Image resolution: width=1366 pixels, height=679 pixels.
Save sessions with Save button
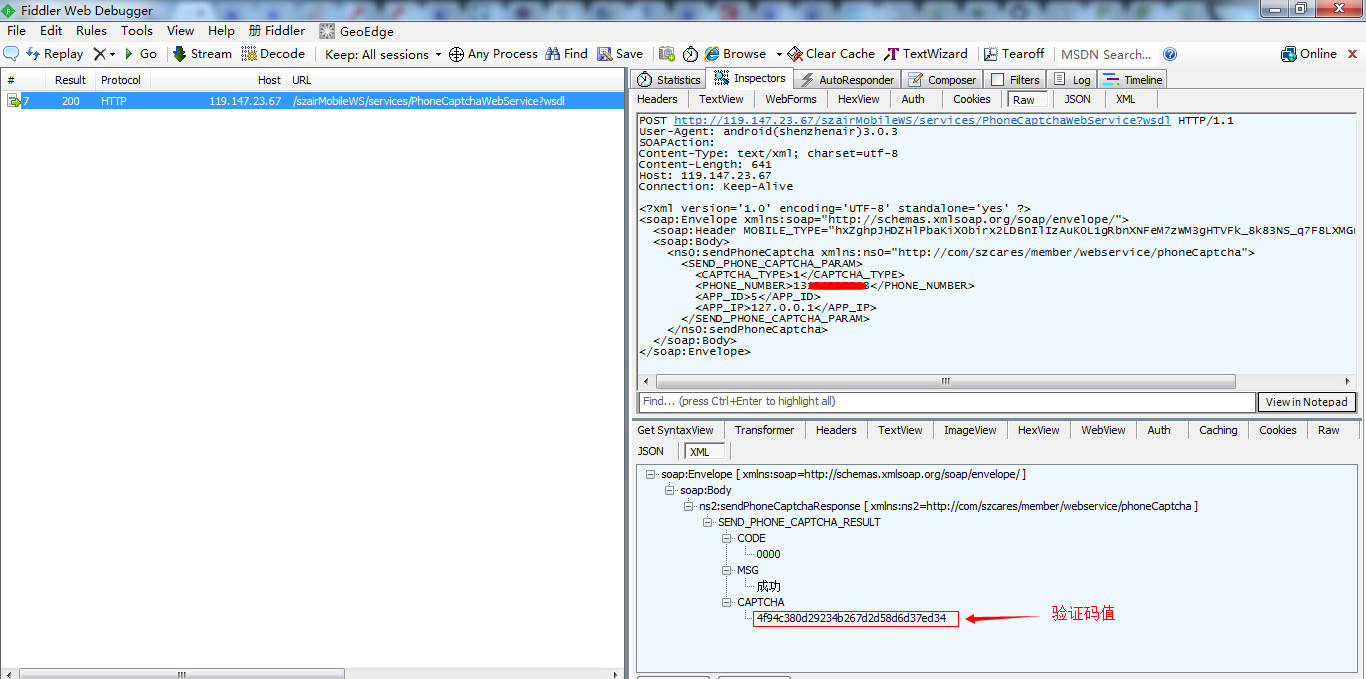click(x=620, y=54)
